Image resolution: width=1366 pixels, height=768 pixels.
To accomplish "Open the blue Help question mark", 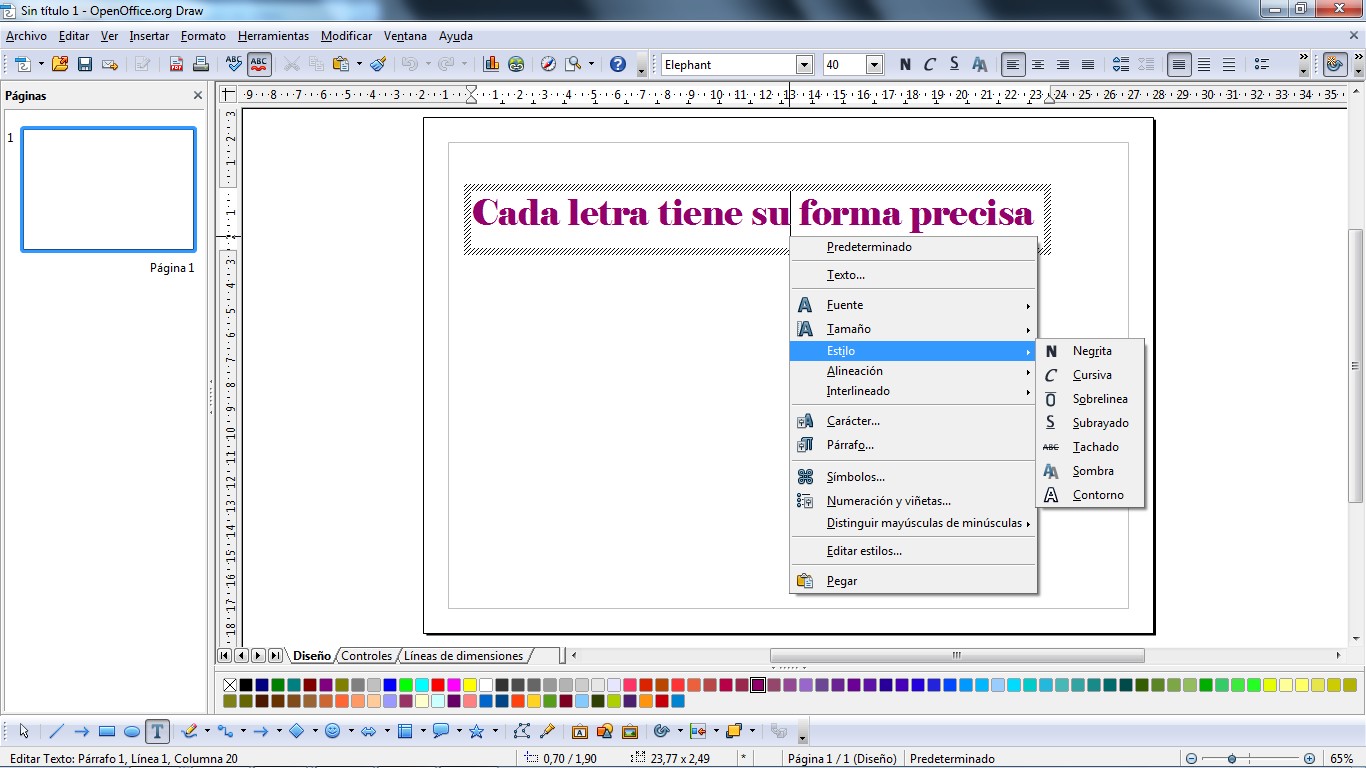I will tap(618, 64).
